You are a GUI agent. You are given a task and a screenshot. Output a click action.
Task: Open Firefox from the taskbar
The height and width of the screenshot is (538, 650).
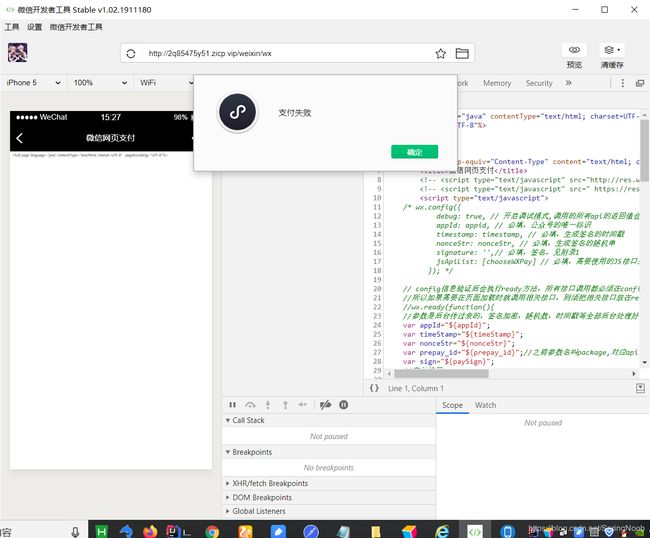tap(150, 531)
